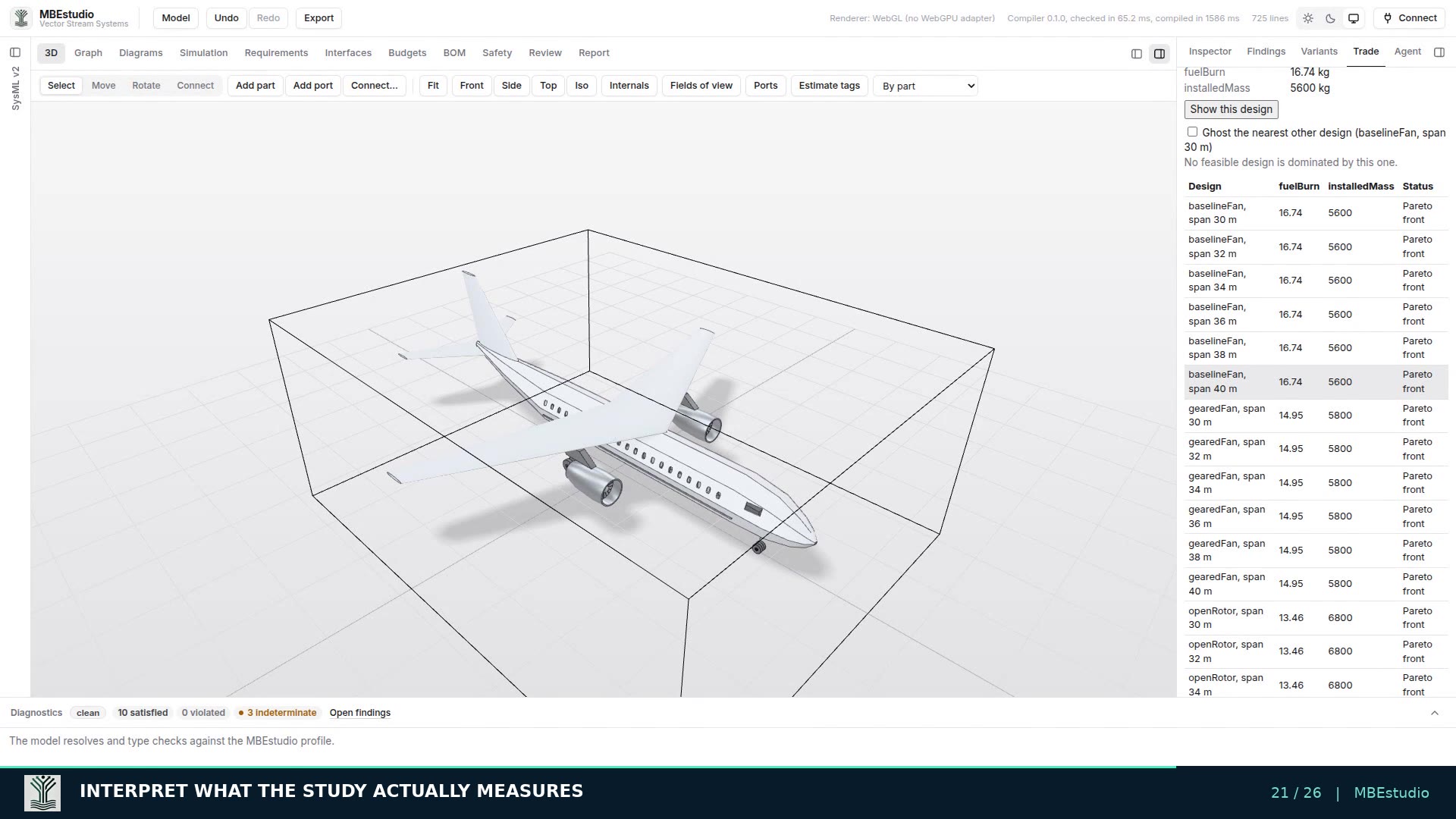
Task: Switch to the Safety tab
Action: pyautogui.click(x=497, y=53)
